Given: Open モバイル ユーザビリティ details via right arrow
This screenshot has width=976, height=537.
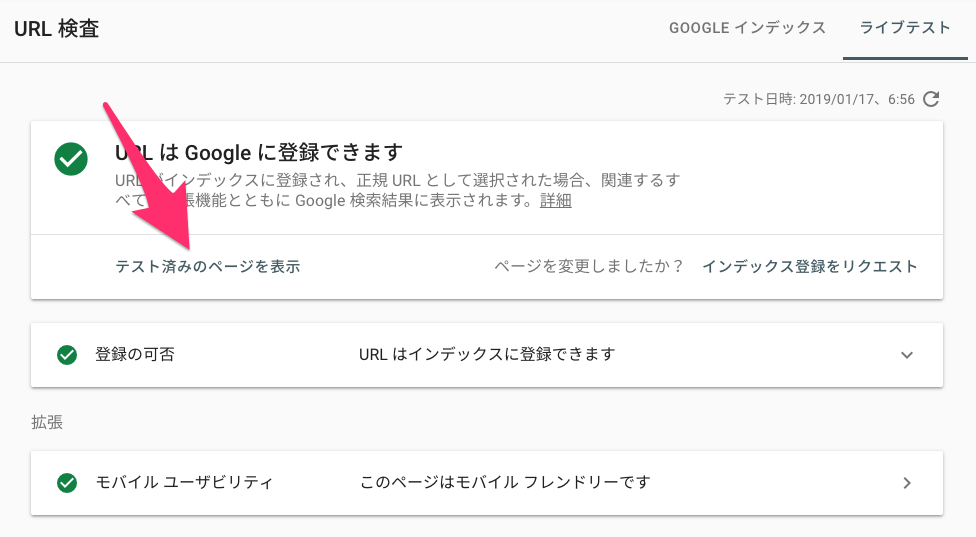Looking at the screenshot, I should click(x=907, y=483).
